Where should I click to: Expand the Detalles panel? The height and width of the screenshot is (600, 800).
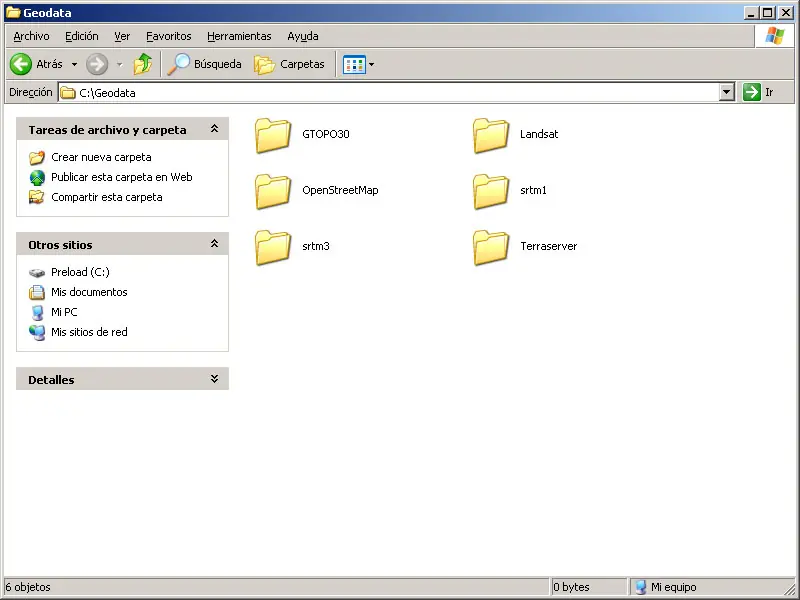(215, 379)
